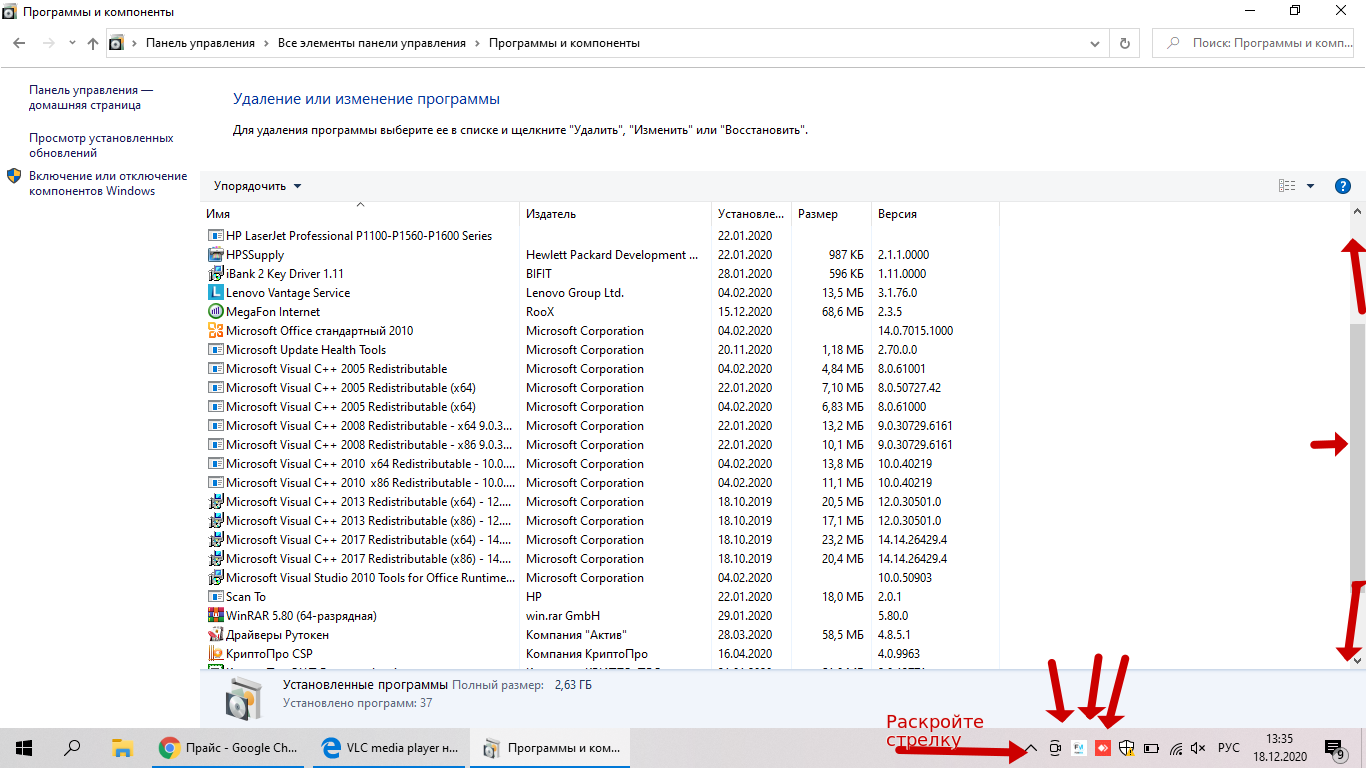Click the scrollbar down arrow of the list
This screenshot has height=768, width=1366.
[1357, 660]
